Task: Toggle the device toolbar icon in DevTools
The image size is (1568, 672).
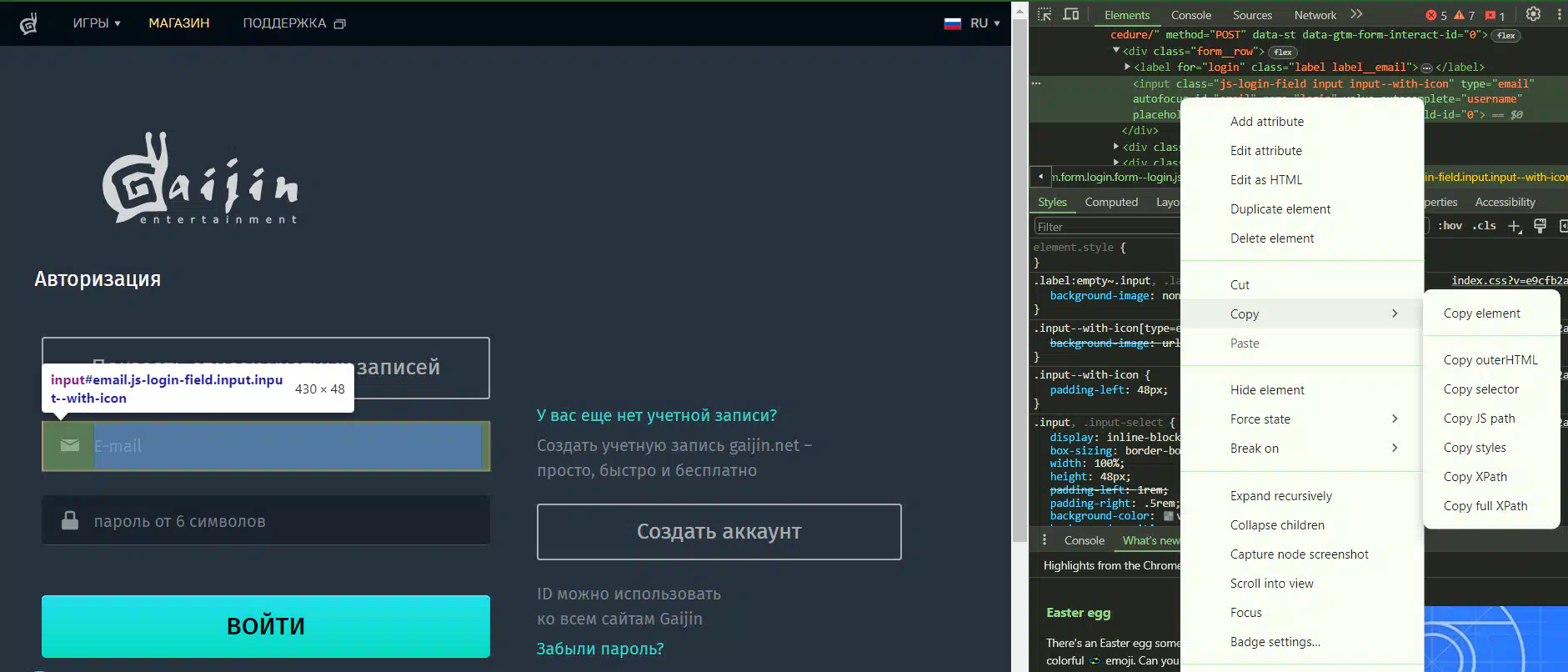Action: (1071, 14)
